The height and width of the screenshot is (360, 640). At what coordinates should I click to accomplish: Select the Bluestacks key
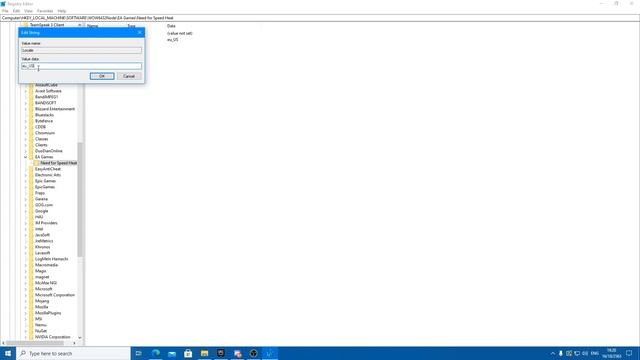44,115
